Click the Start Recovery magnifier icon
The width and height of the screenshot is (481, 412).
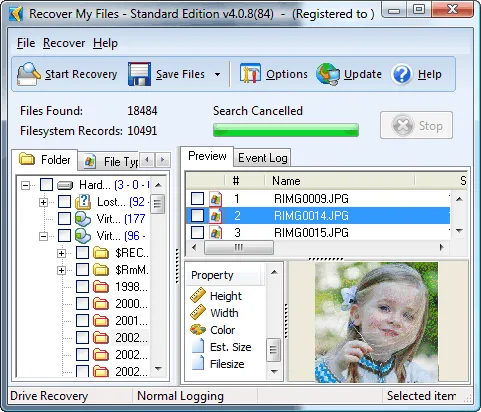[29, 74]
